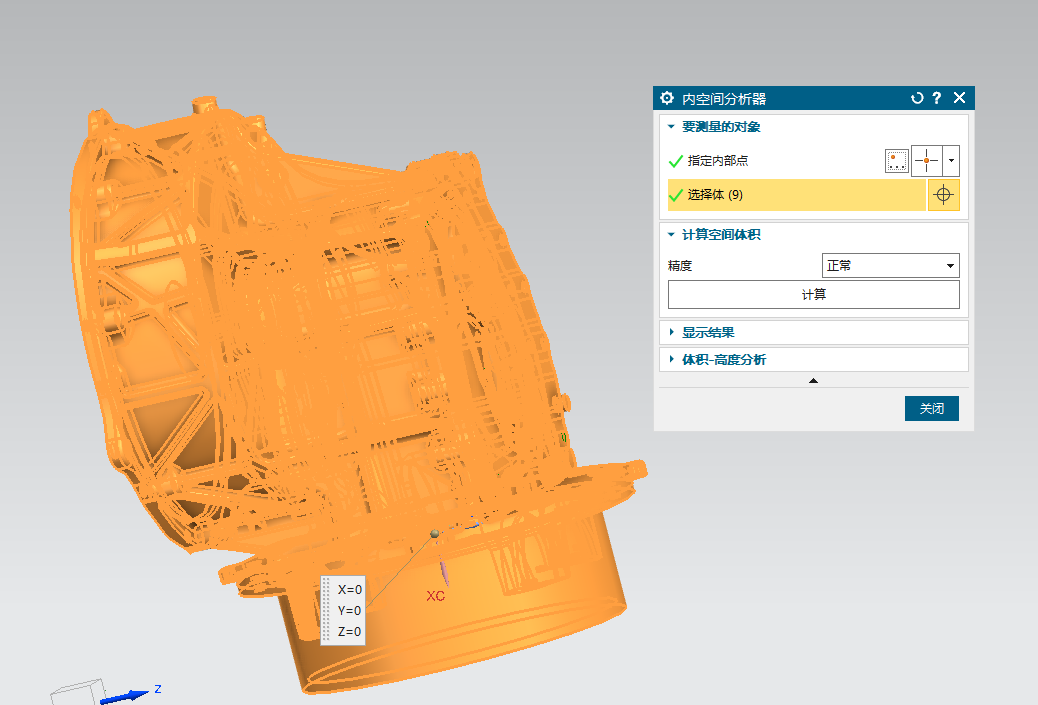Image resolution: width=1038 pixels, height=705 pixels.
Task: Click the select body target icon
Action: click(x=943, y=195)
